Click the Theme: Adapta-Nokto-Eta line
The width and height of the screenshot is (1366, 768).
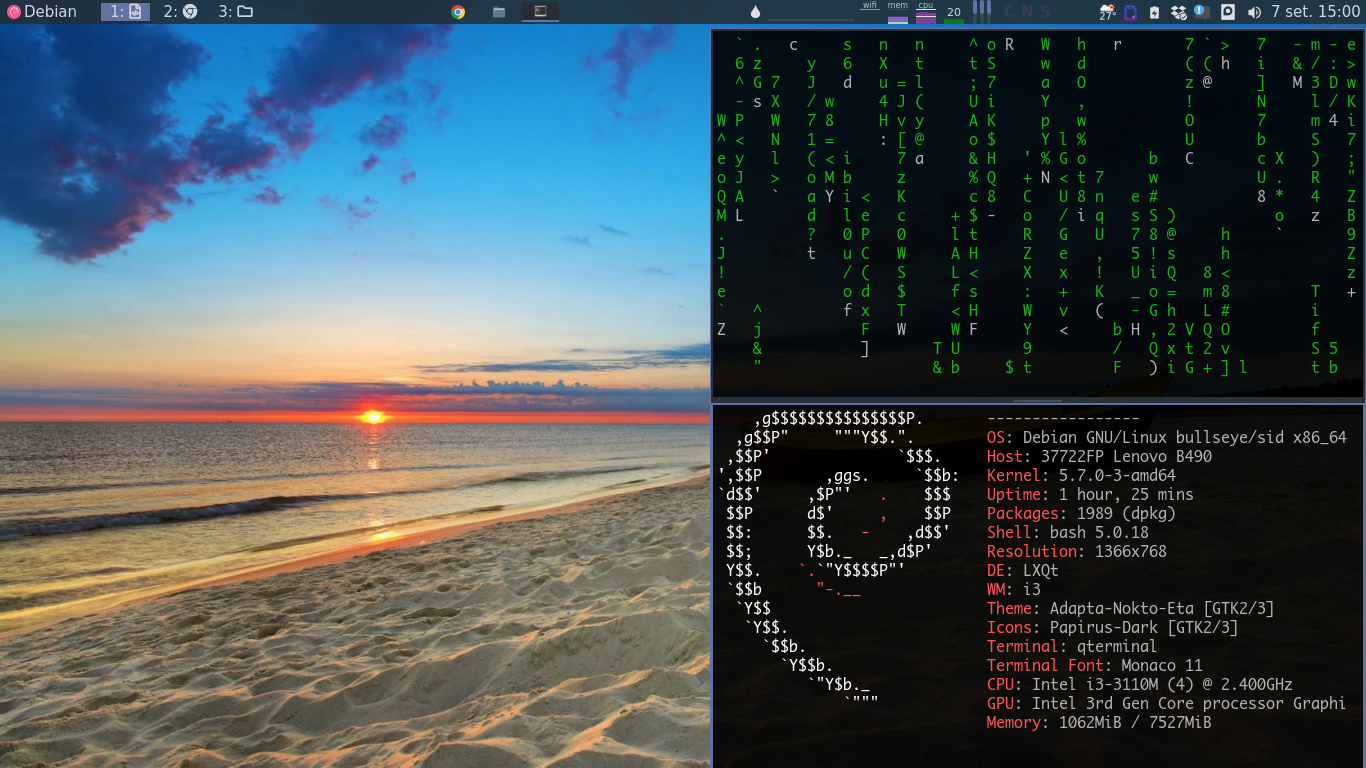(1130, 608)
